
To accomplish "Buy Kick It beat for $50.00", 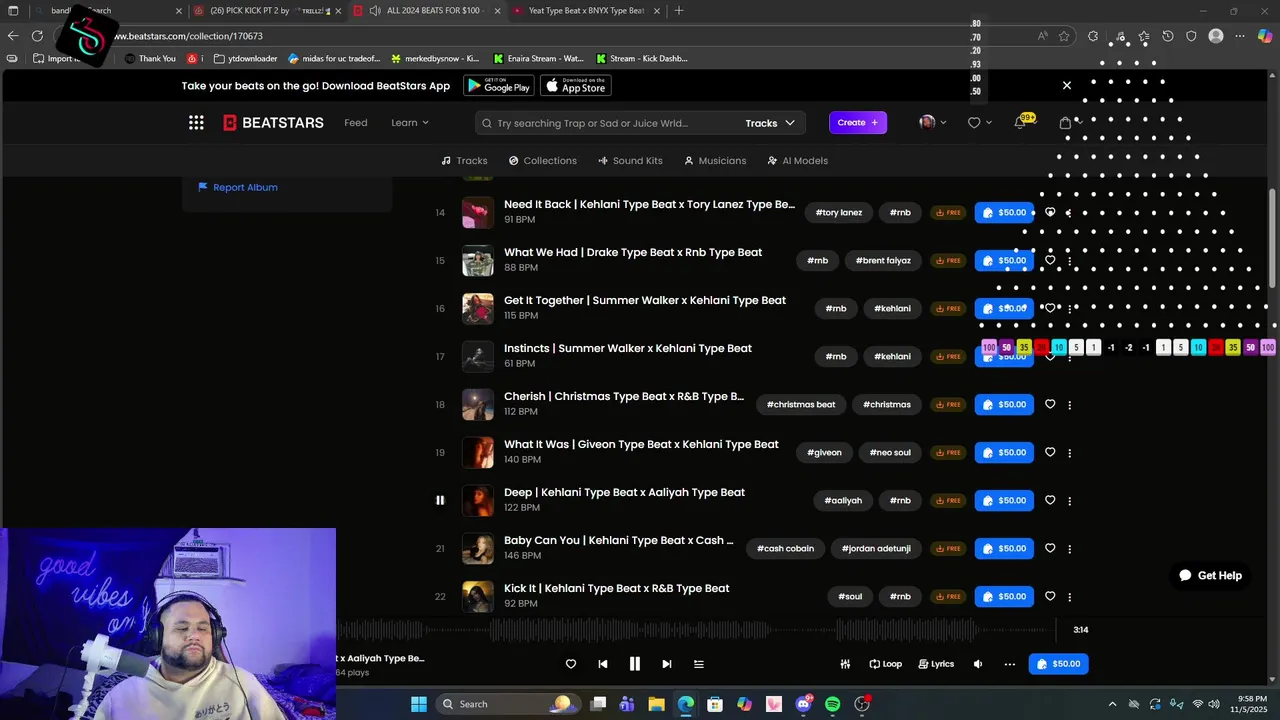I will [1004, 597].
